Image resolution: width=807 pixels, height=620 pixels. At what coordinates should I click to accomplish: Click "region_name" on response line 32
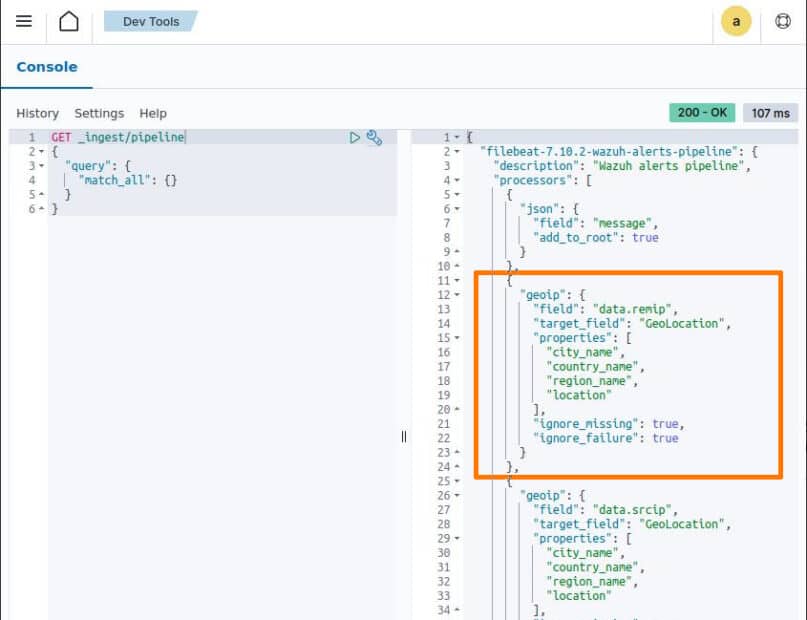(589, 582)
